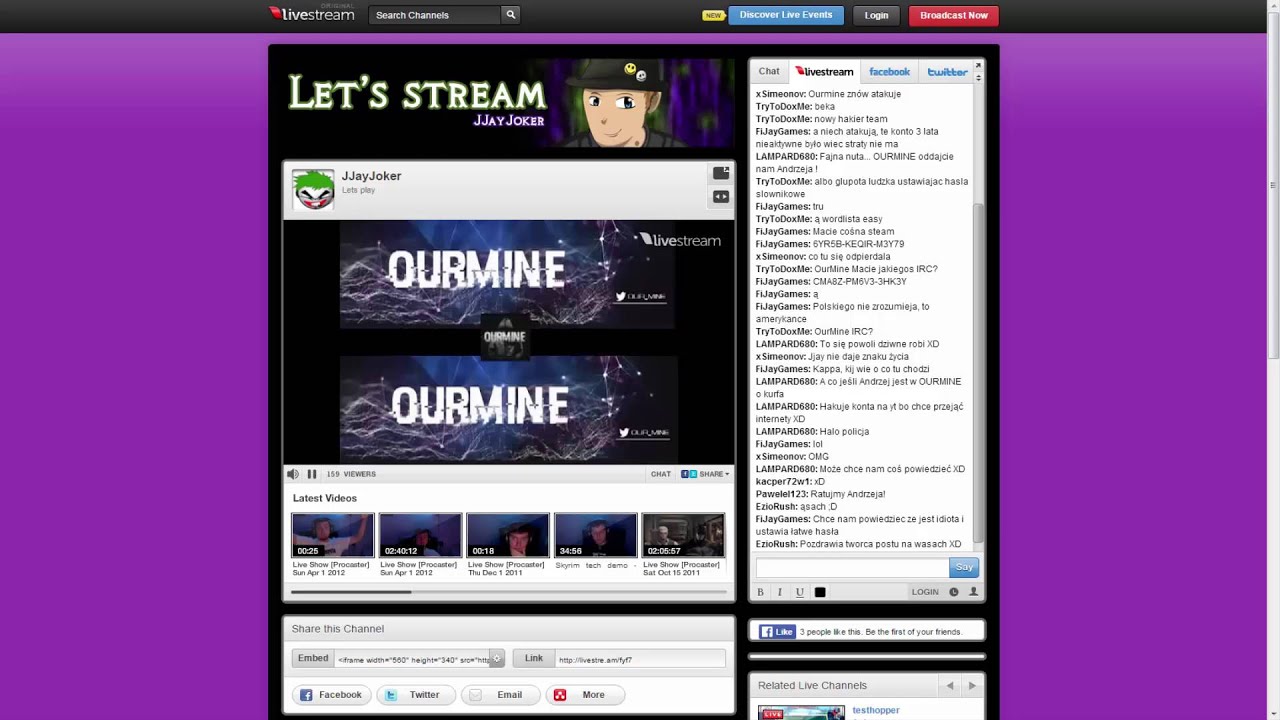This screenshot has width=1280, height=720.
Task: Open the testhopper channel link
Action: pos(876,710)
